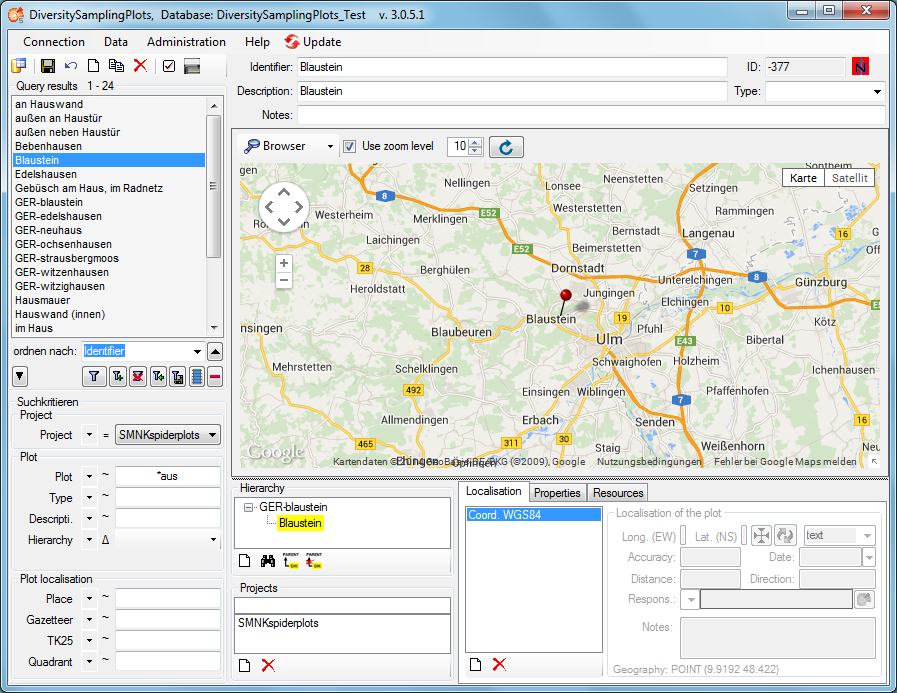Toggle sort direction arrow beside ordnen nach

coord(215,351)
